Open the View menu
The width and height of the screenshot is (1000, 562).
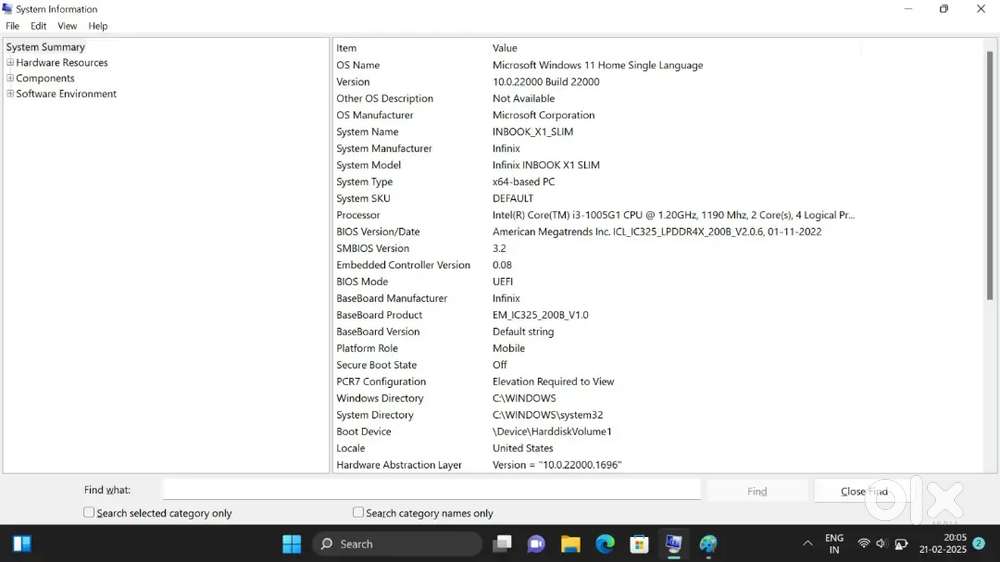coord(67,26)
